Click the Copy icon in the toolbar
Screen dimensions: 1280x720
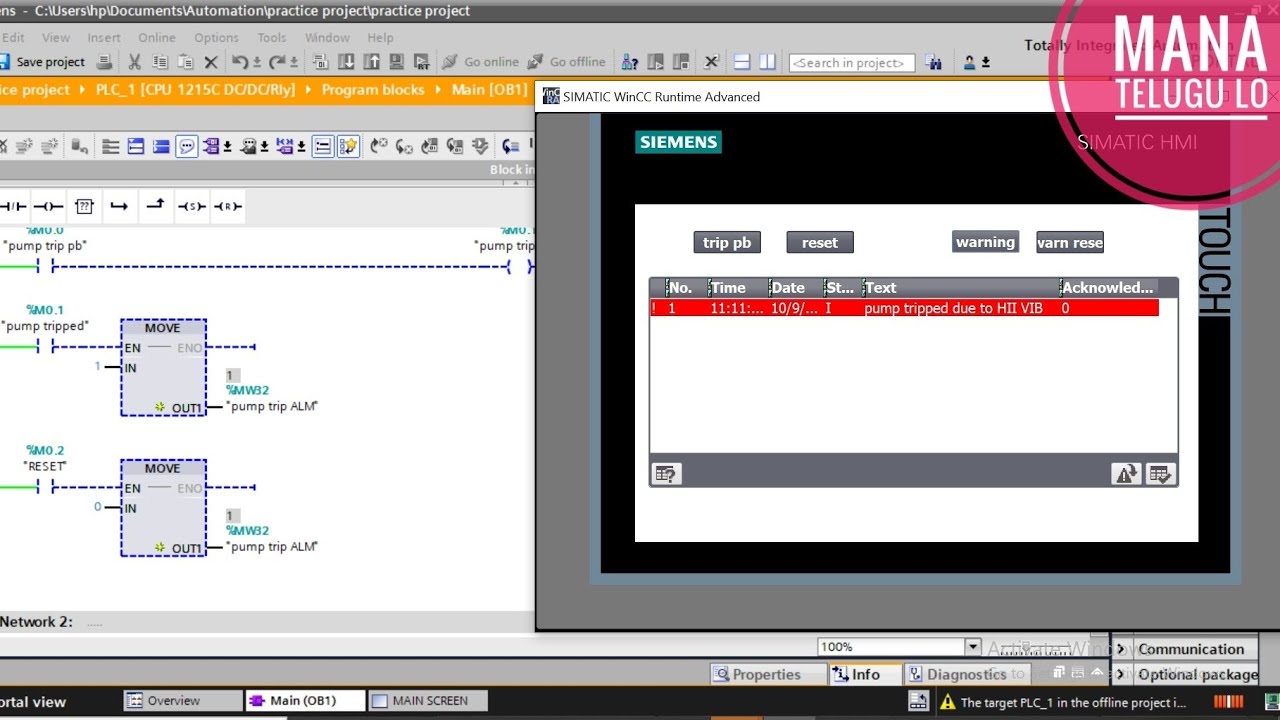(160, 62)
